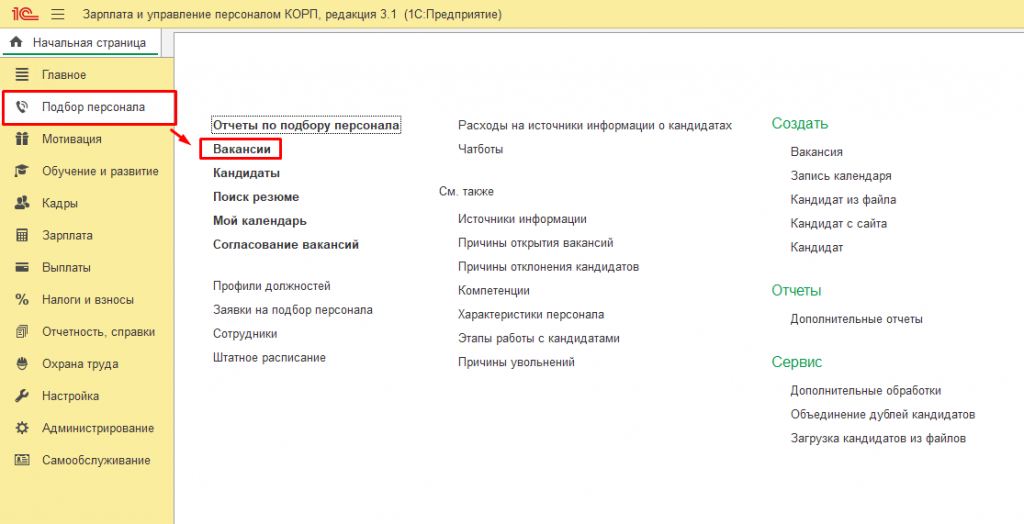Open Штатное расписание
Screen dimensions: 1024x524
click(269, 357)
